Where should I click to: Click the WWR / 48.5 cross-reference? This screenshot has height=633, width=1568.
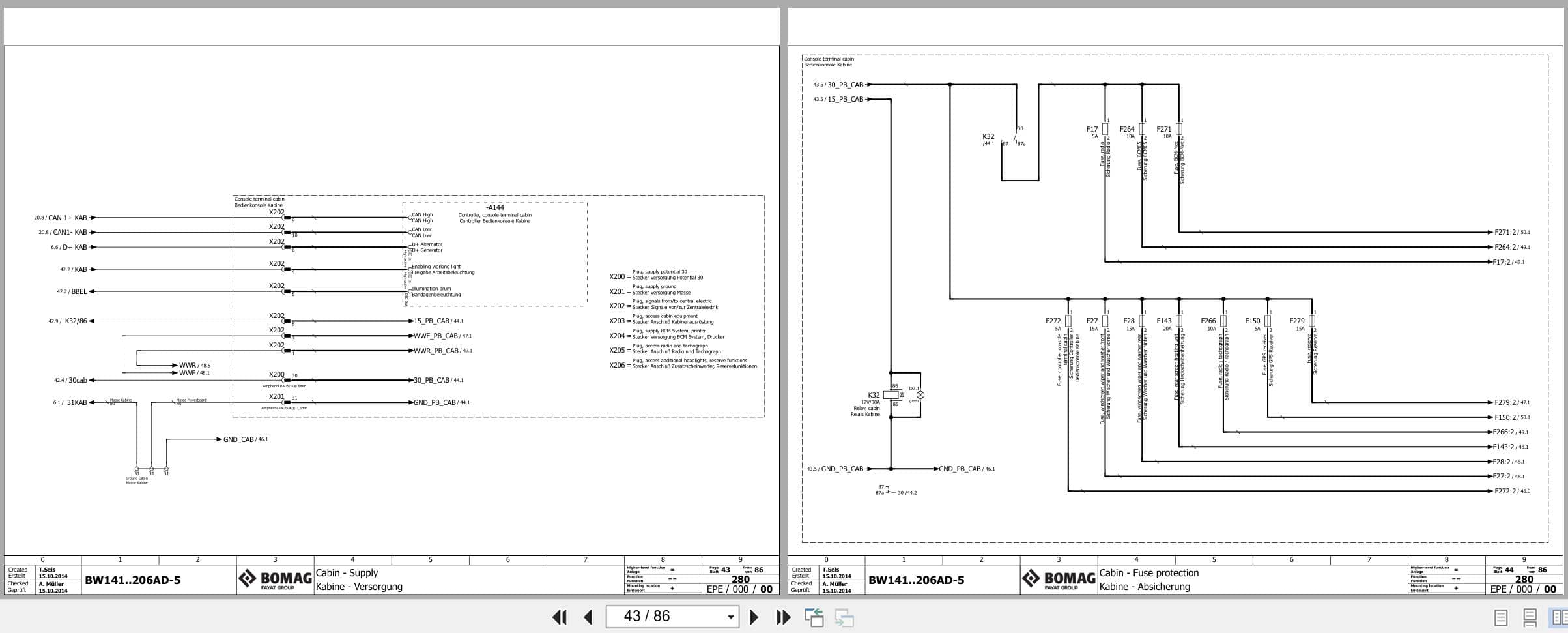tap(195, 366)
